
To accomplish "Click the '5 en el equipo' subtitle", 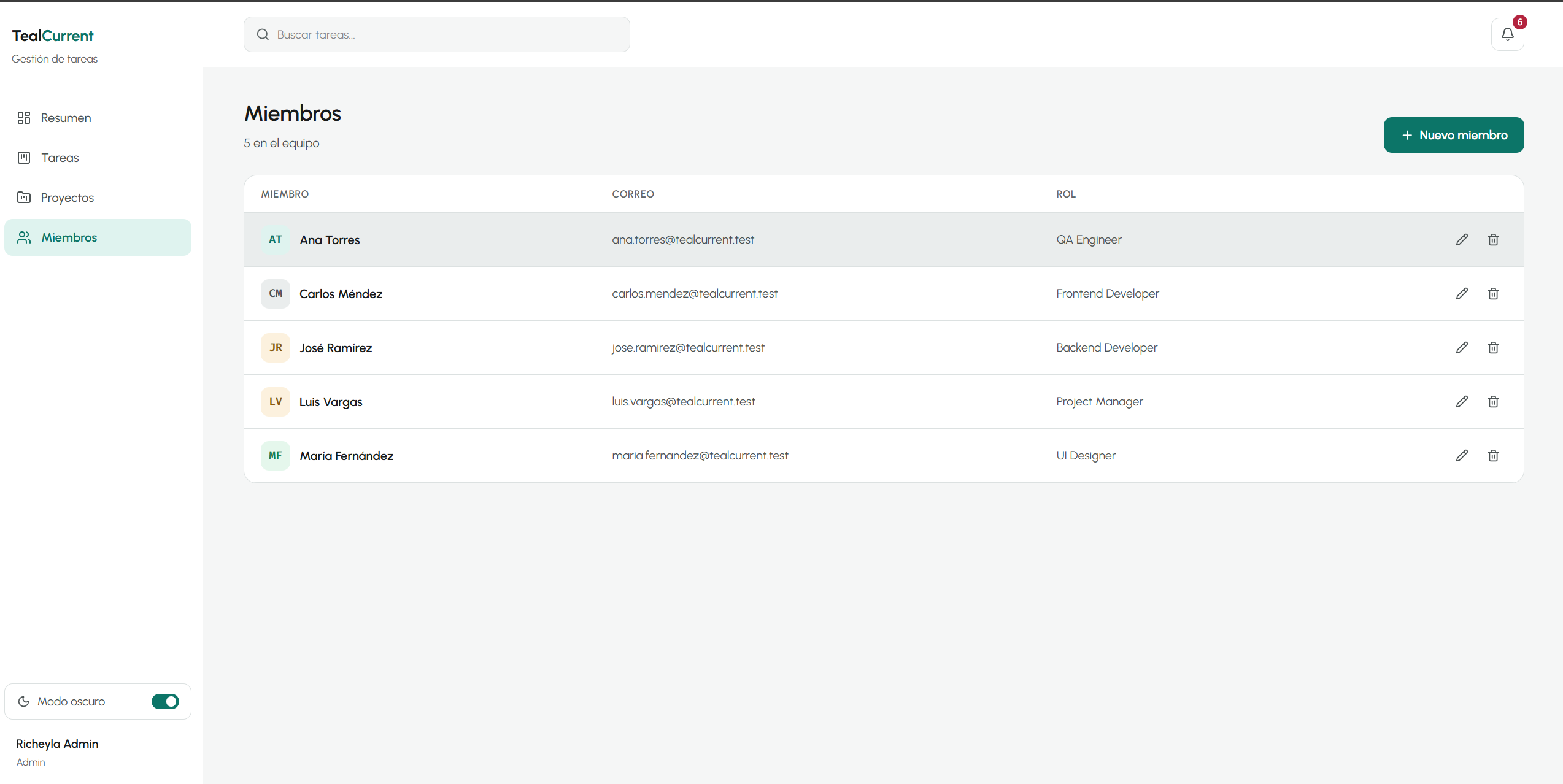I will (x=282, y=143).
